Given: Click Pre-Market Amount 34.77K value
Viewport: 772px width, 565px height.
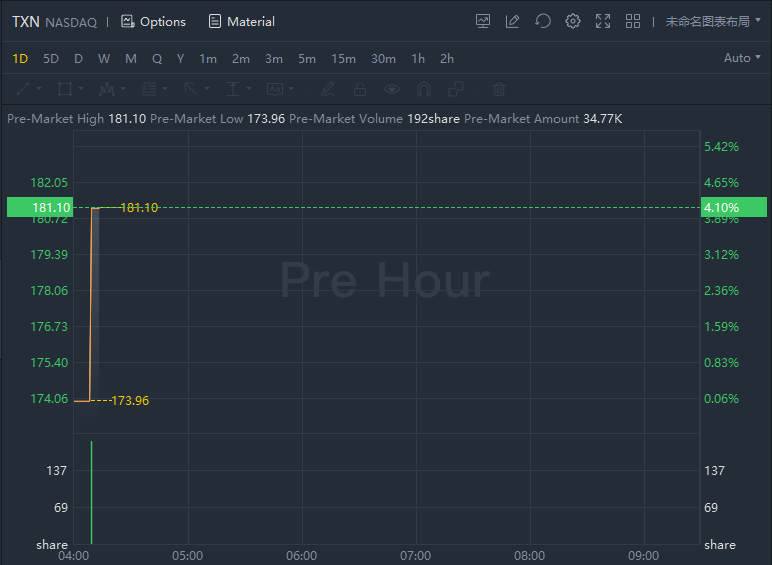Looking at the screenshot, I should [603, 119].
